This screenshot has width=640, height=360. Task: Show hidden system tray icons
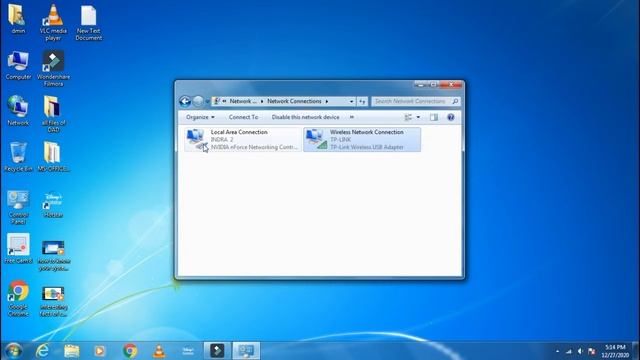tap(557, 351)
